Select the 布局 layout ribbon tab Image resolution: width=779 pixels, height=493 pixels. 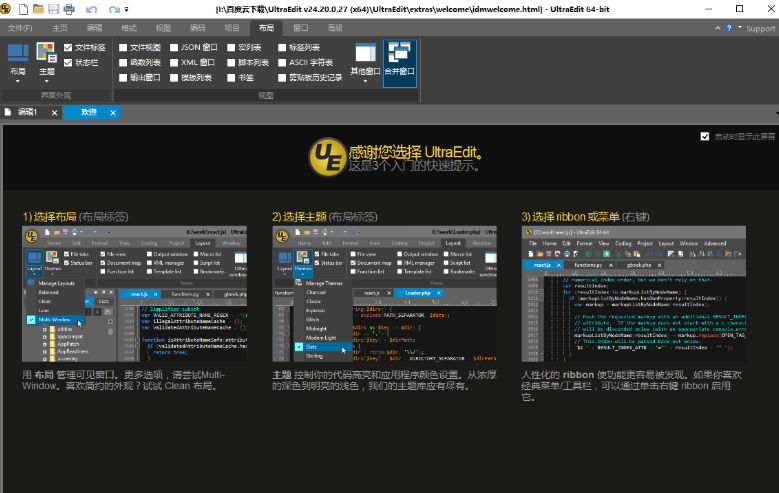(266, 28)
